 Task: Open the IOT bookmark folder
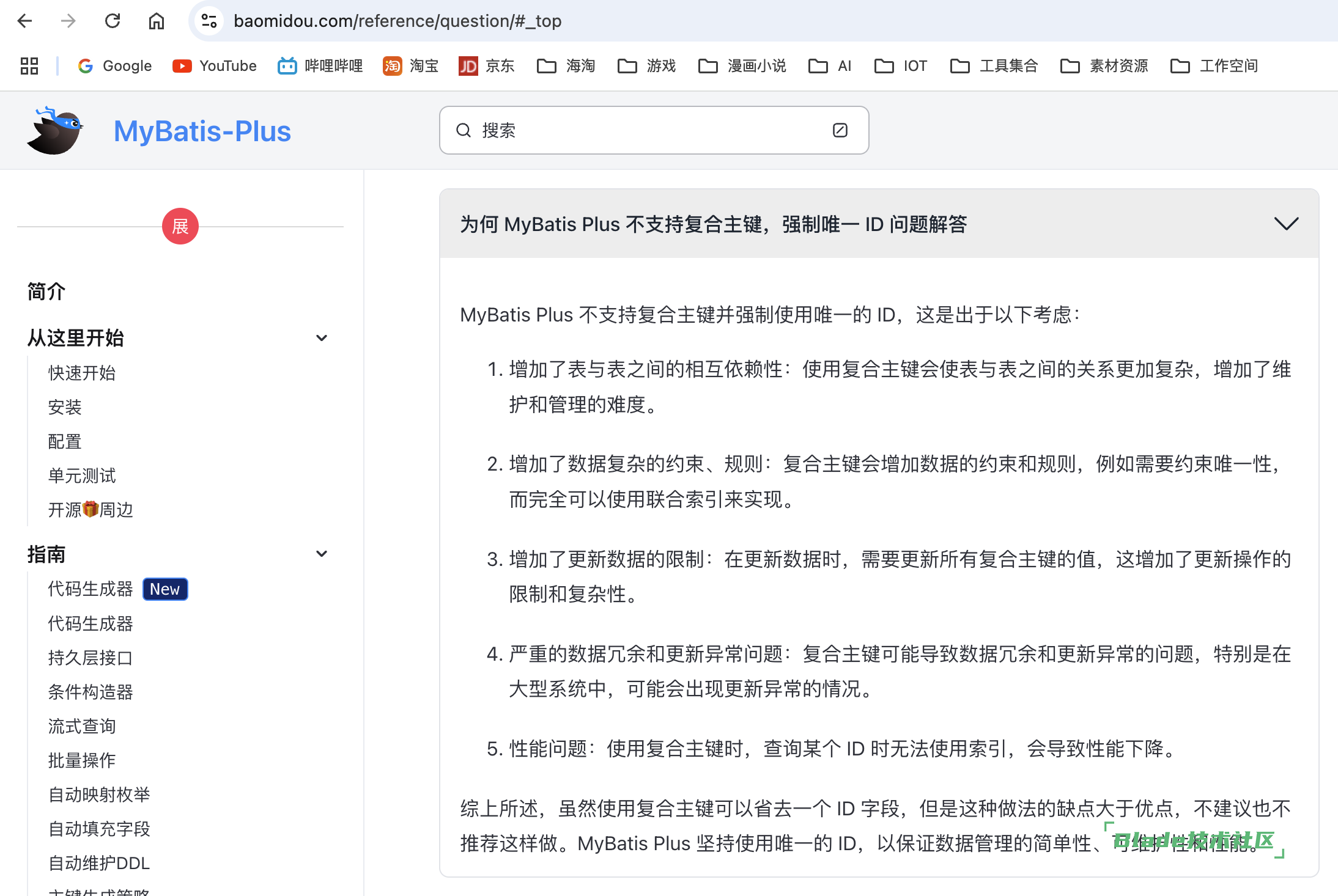[x=901, y=66]
